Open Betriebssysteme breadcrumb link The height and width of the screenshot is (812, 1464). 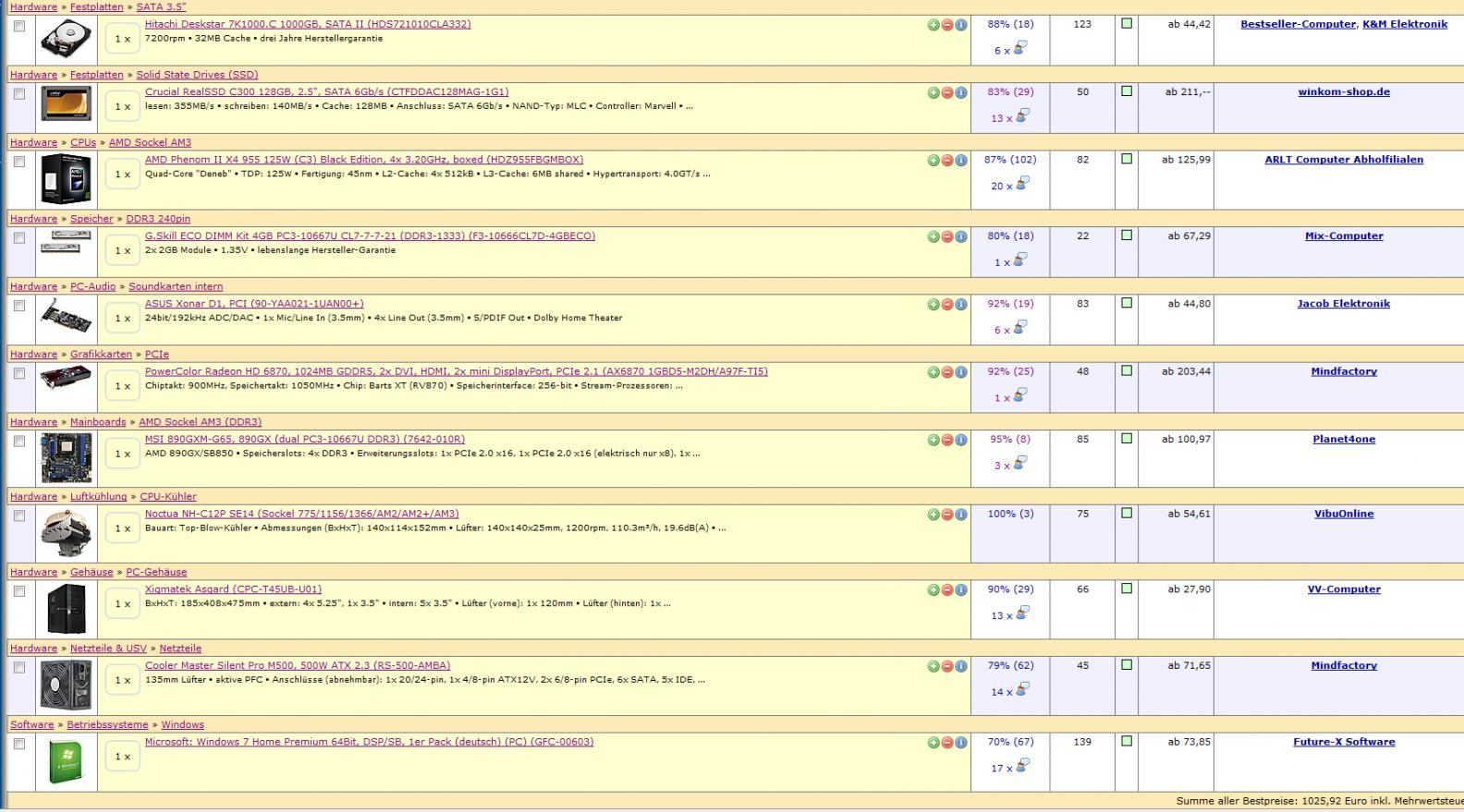coord(107,725)
